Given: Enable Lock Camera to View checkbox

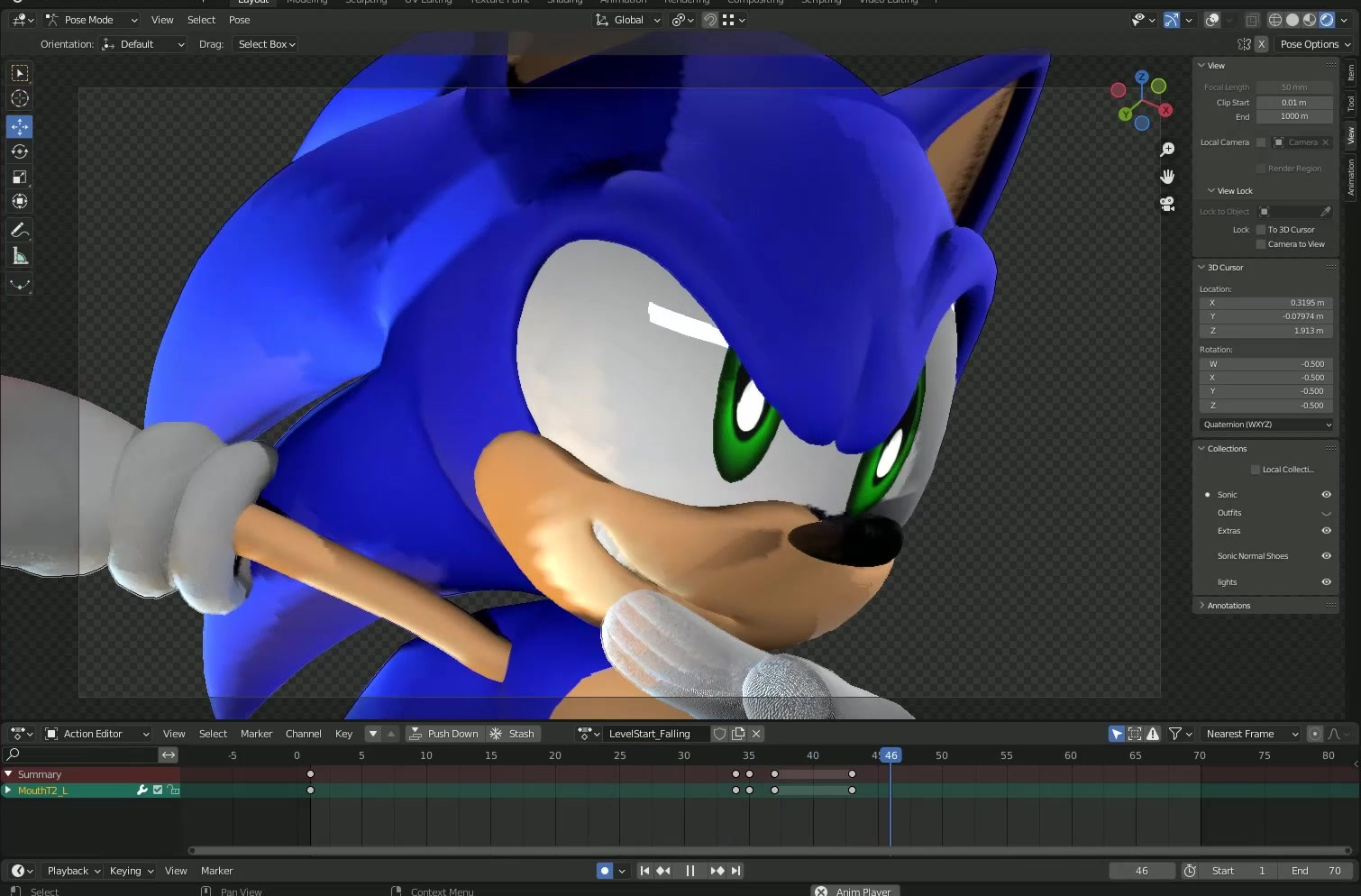Looking at the screenshot, I should tap(1261, 244).
